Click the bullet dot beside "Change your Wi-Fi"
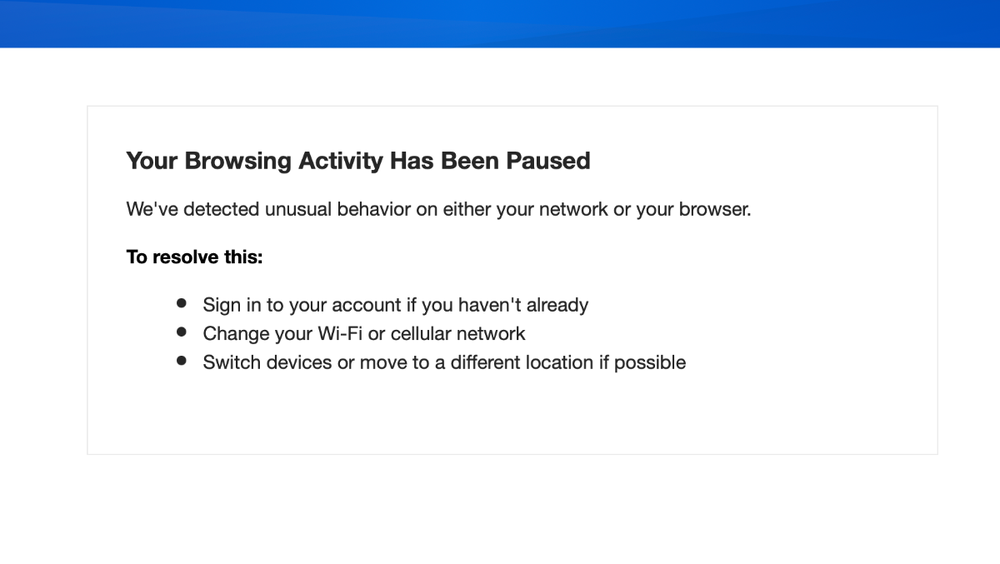 181,332
